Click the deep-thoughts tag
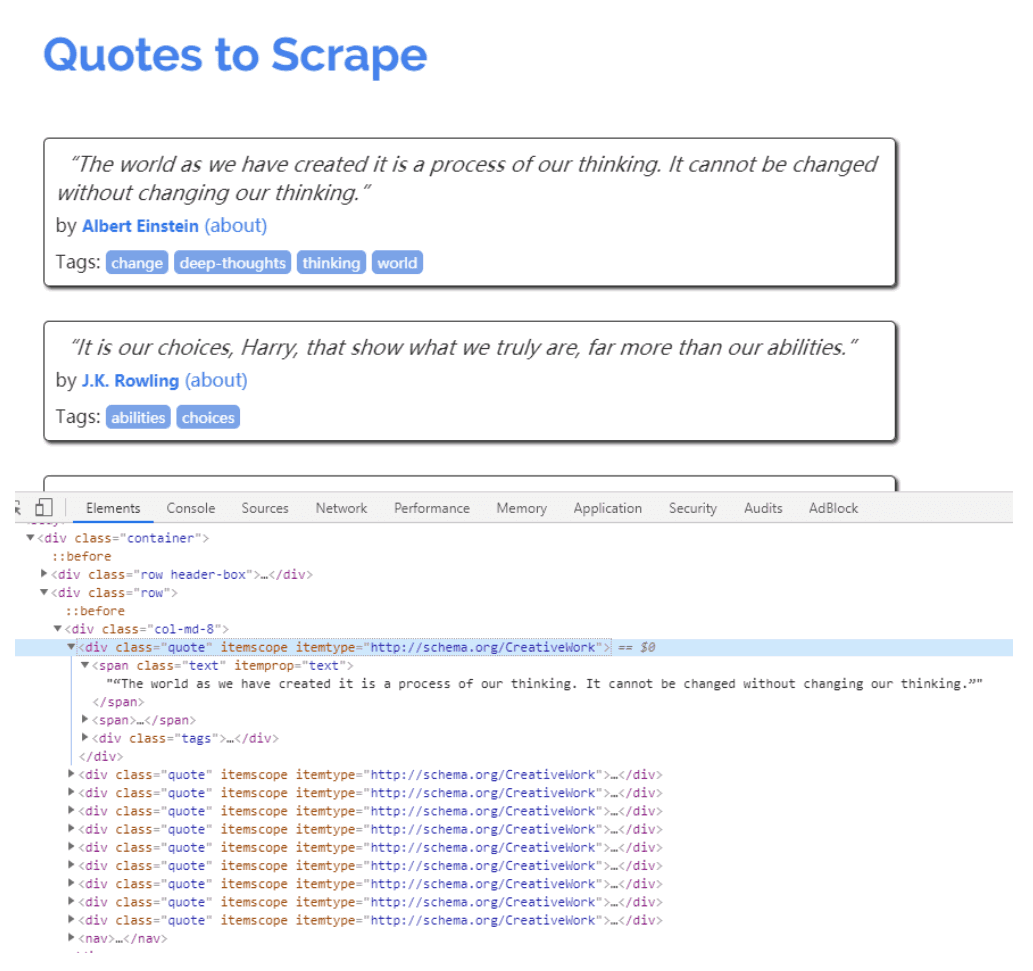1033x971 pixels. point(233,263)
